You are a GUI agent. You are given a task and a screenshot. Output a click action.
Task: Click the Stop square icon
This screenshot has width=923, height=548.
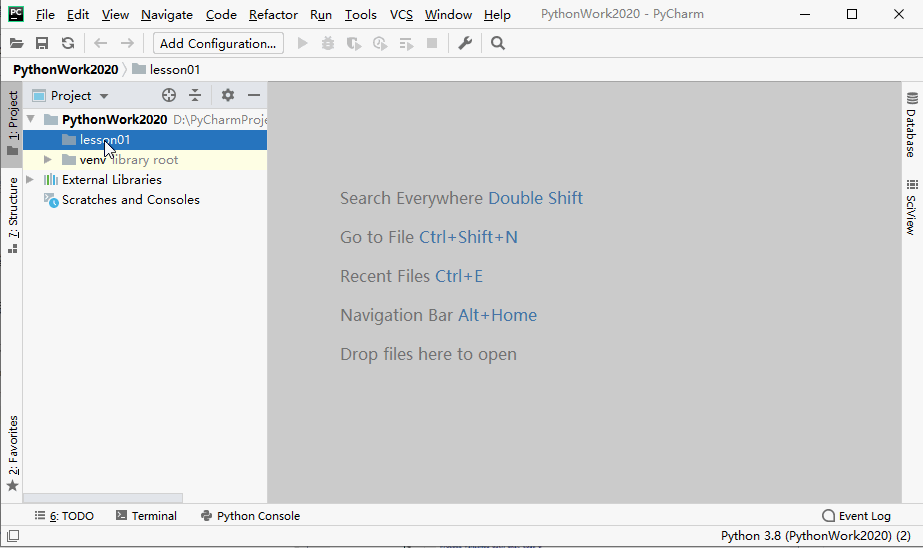coord(432,43)
